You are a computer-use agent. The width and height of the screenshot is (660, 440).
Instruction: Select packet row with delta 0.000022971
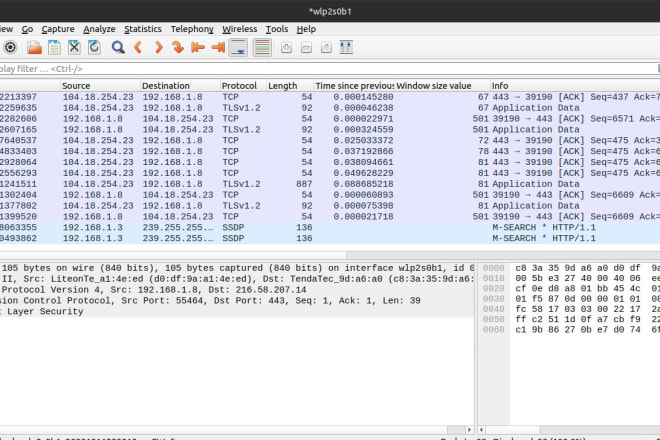[330, 119]
